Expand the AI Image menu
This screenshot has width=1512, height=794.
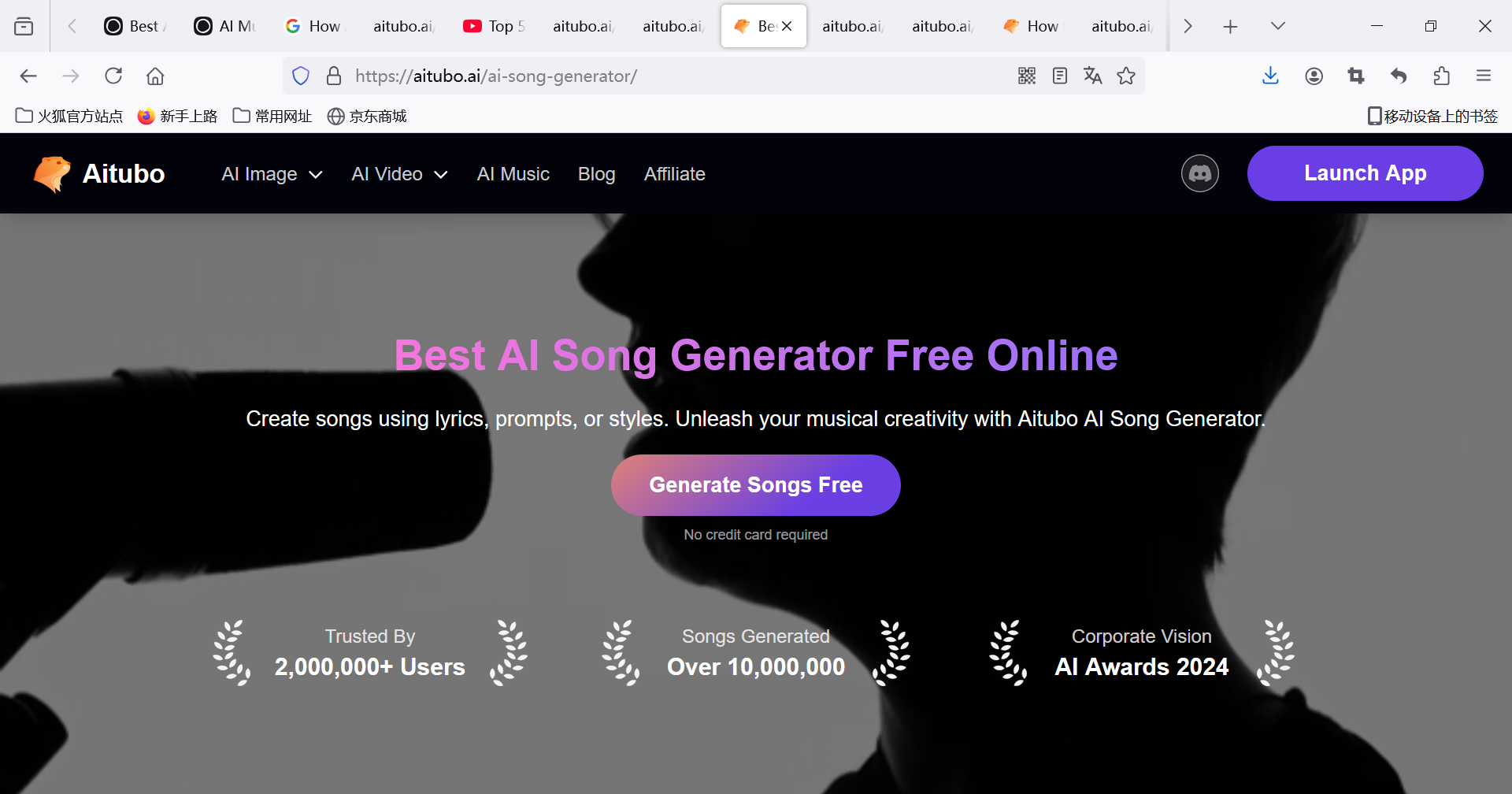(272, 174)
